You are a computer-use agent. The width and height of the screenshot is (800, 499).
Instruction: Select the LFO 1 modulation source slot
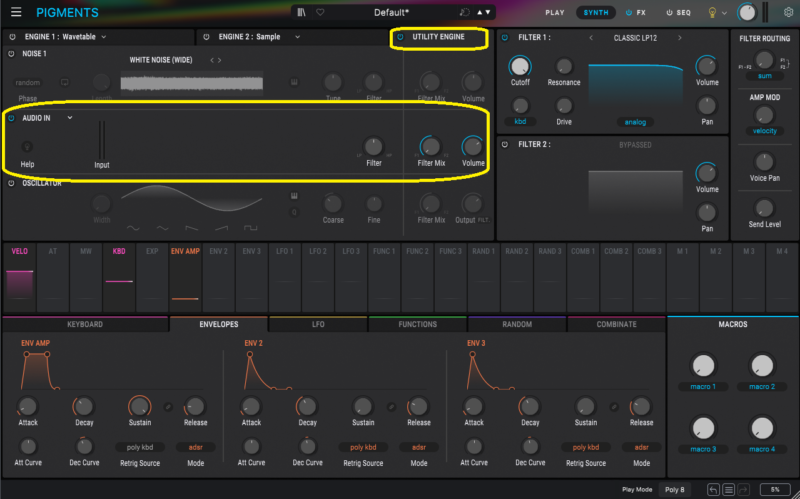(x=285, y=278)
